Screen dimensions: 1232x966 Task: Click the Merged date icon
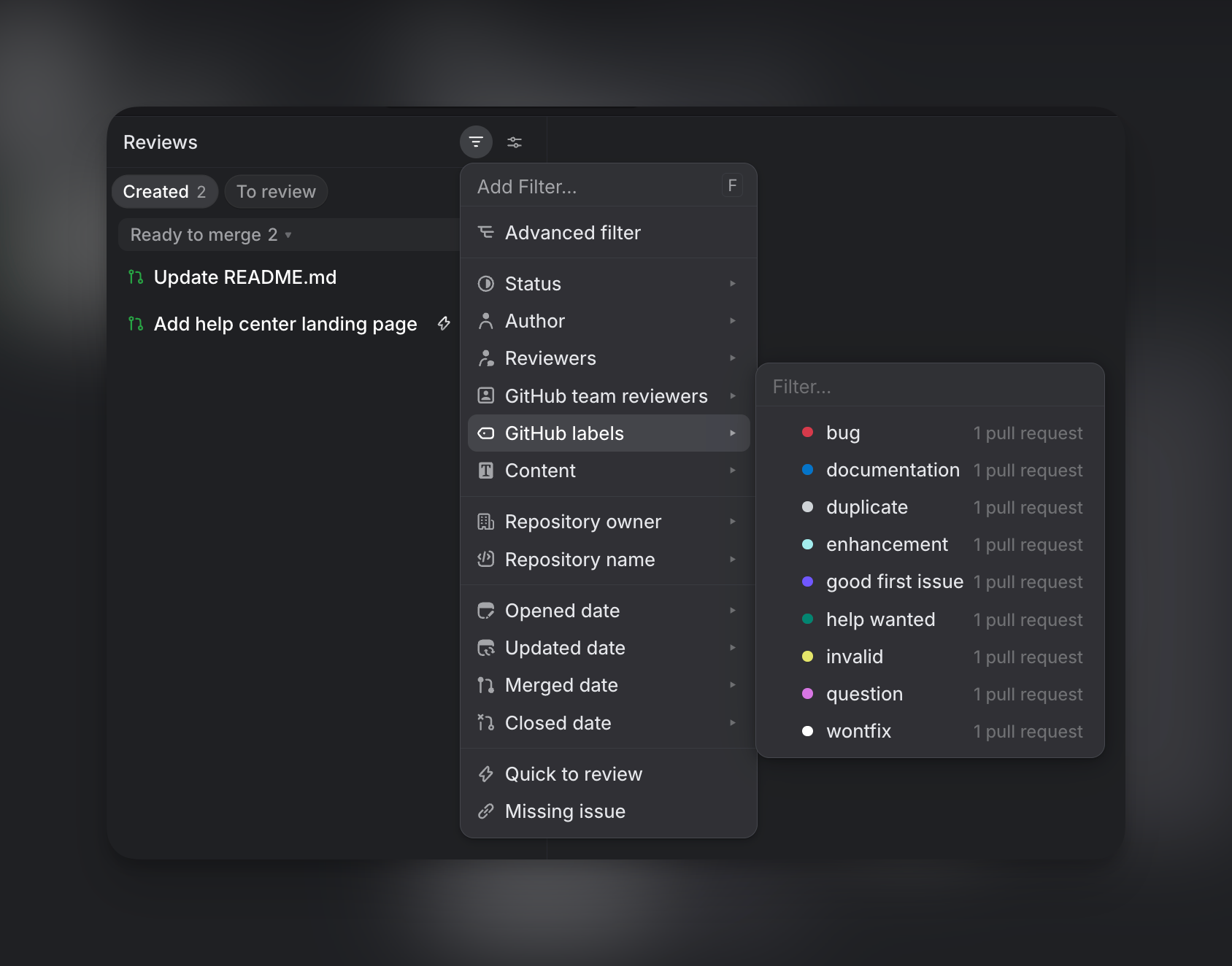(x=485, y=685)
